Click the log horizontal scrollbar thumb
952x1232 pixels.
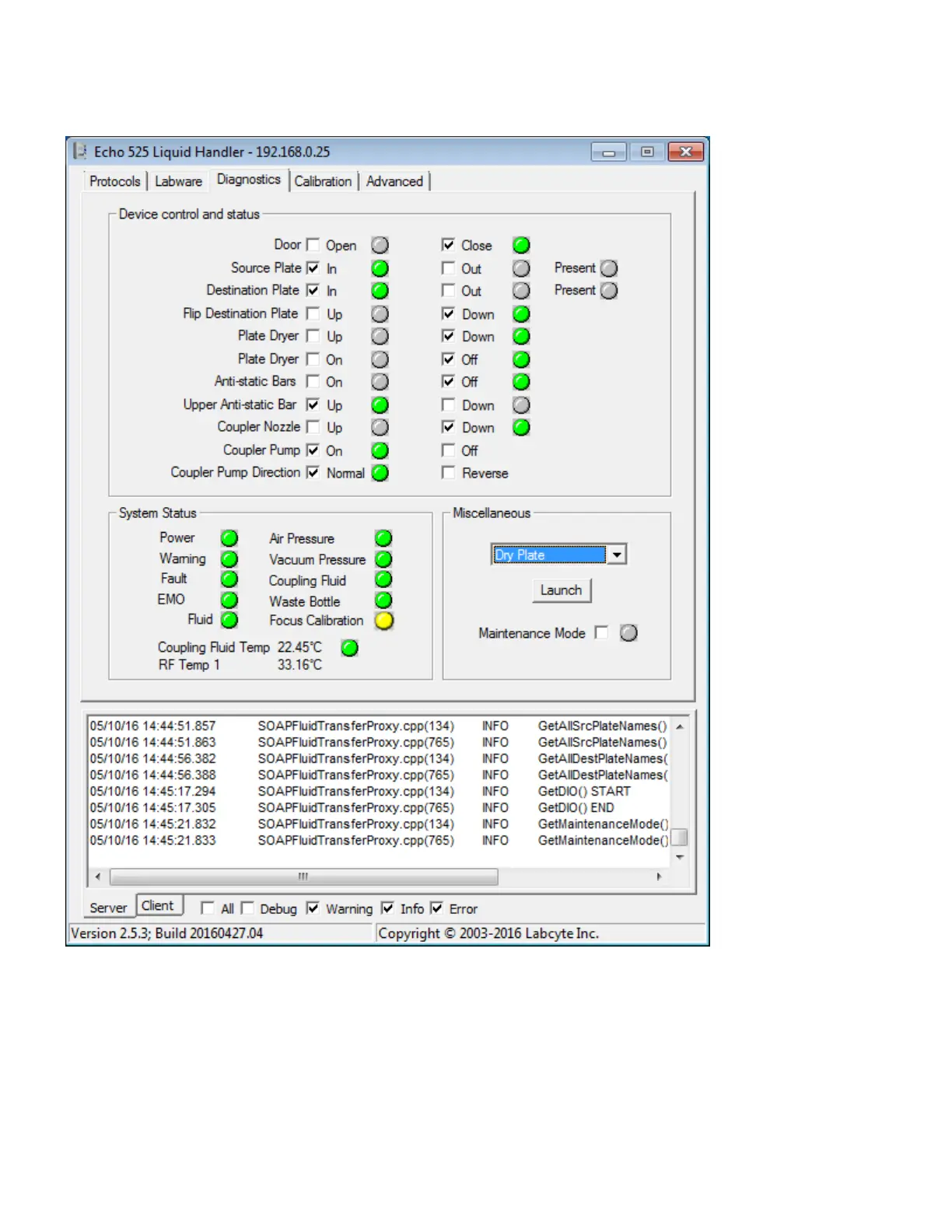point(303,877)
